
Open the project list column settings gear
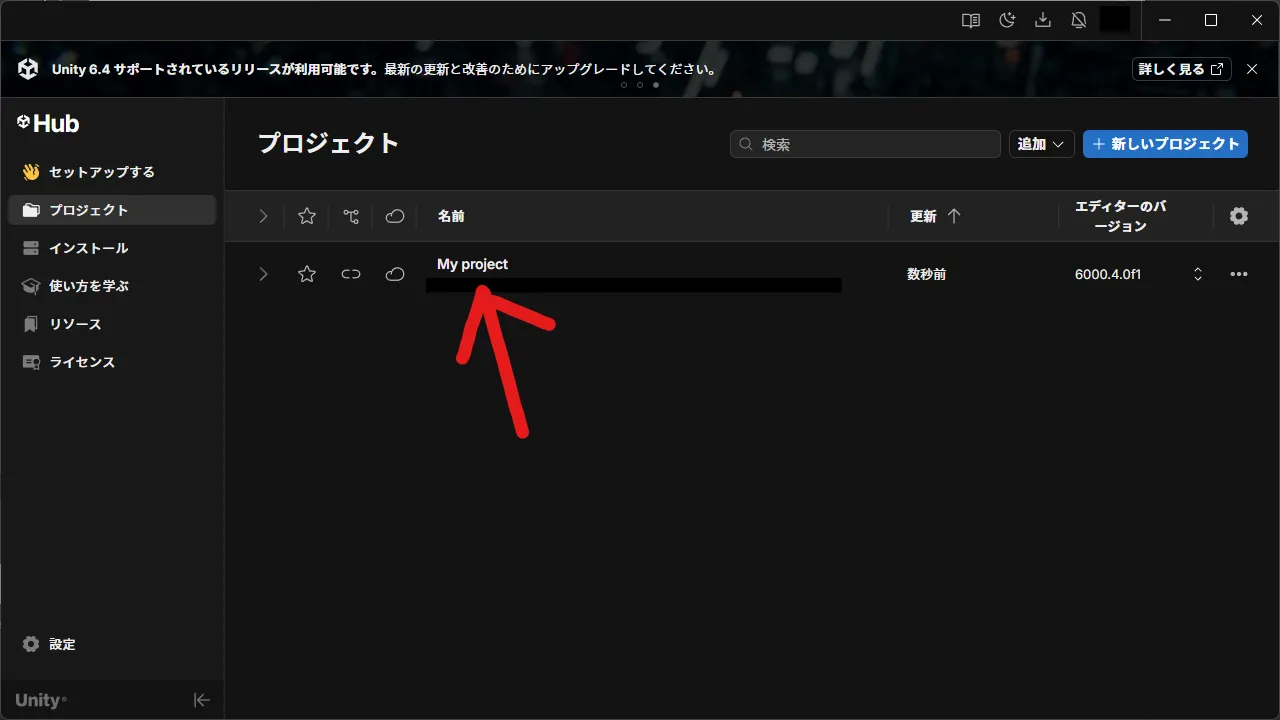[1239, 216]
